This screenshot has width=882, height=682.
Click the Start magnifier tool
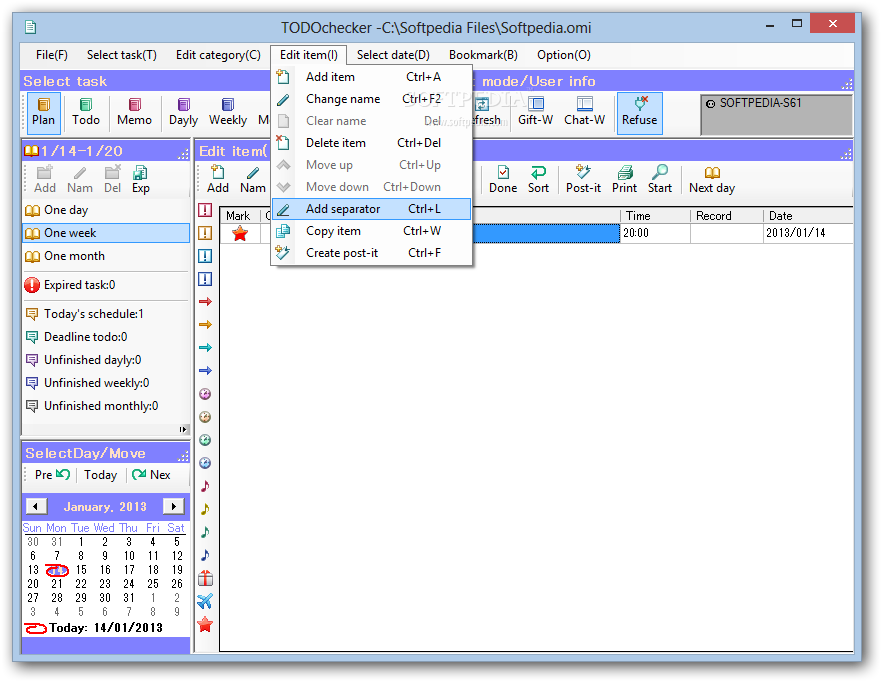coord(660,180)
